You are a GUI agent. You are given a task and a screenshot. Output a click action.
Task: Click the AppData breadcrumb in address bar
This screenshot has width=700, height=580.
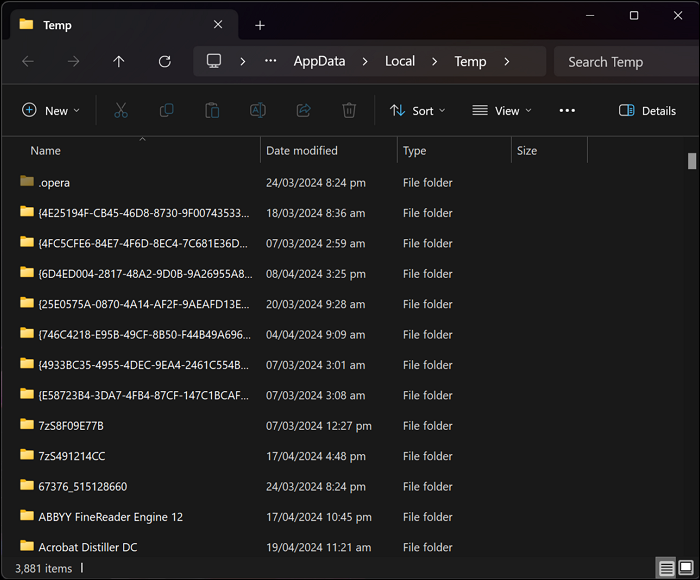[x=319, y=61]
